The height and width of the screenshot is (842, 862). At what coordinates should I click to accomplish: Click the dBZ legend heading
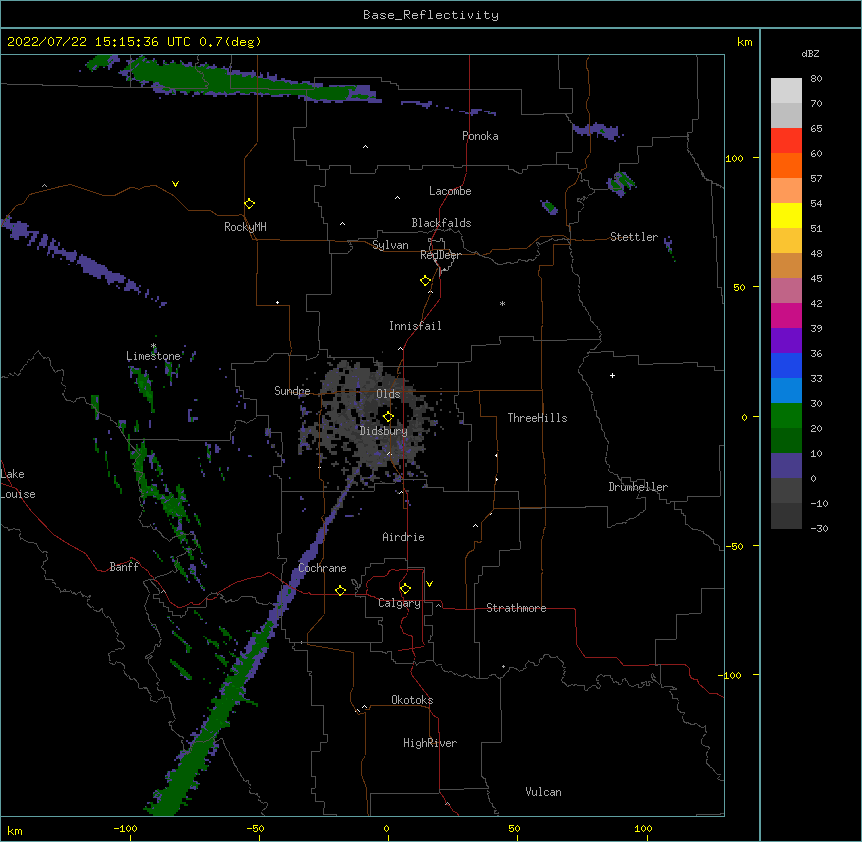[x=810, y=54]
